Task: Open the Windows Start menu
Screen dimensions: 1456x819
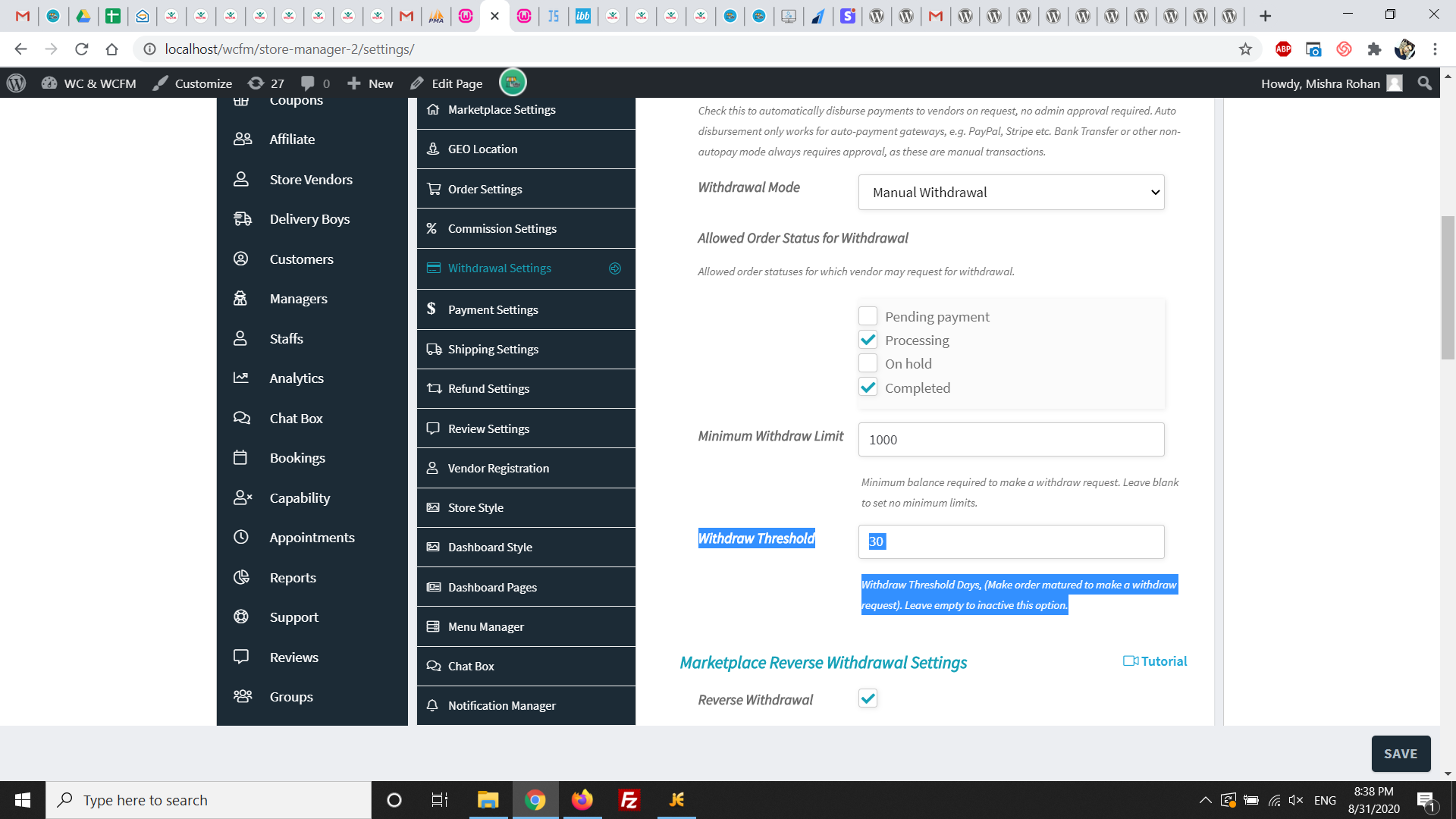Action: point(23,800)
